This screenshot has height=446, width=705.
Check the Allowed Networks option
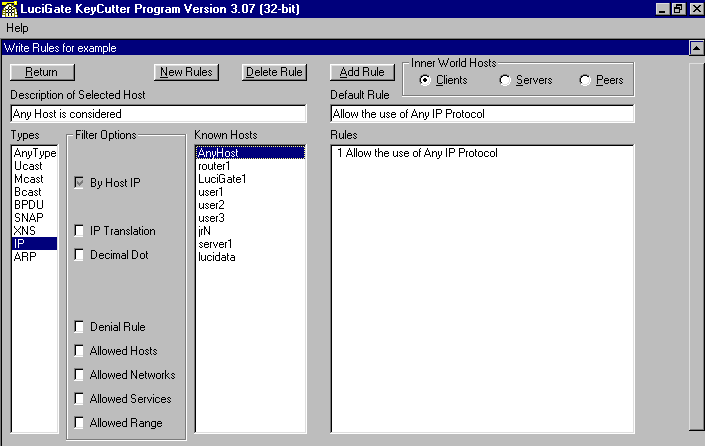79,375
